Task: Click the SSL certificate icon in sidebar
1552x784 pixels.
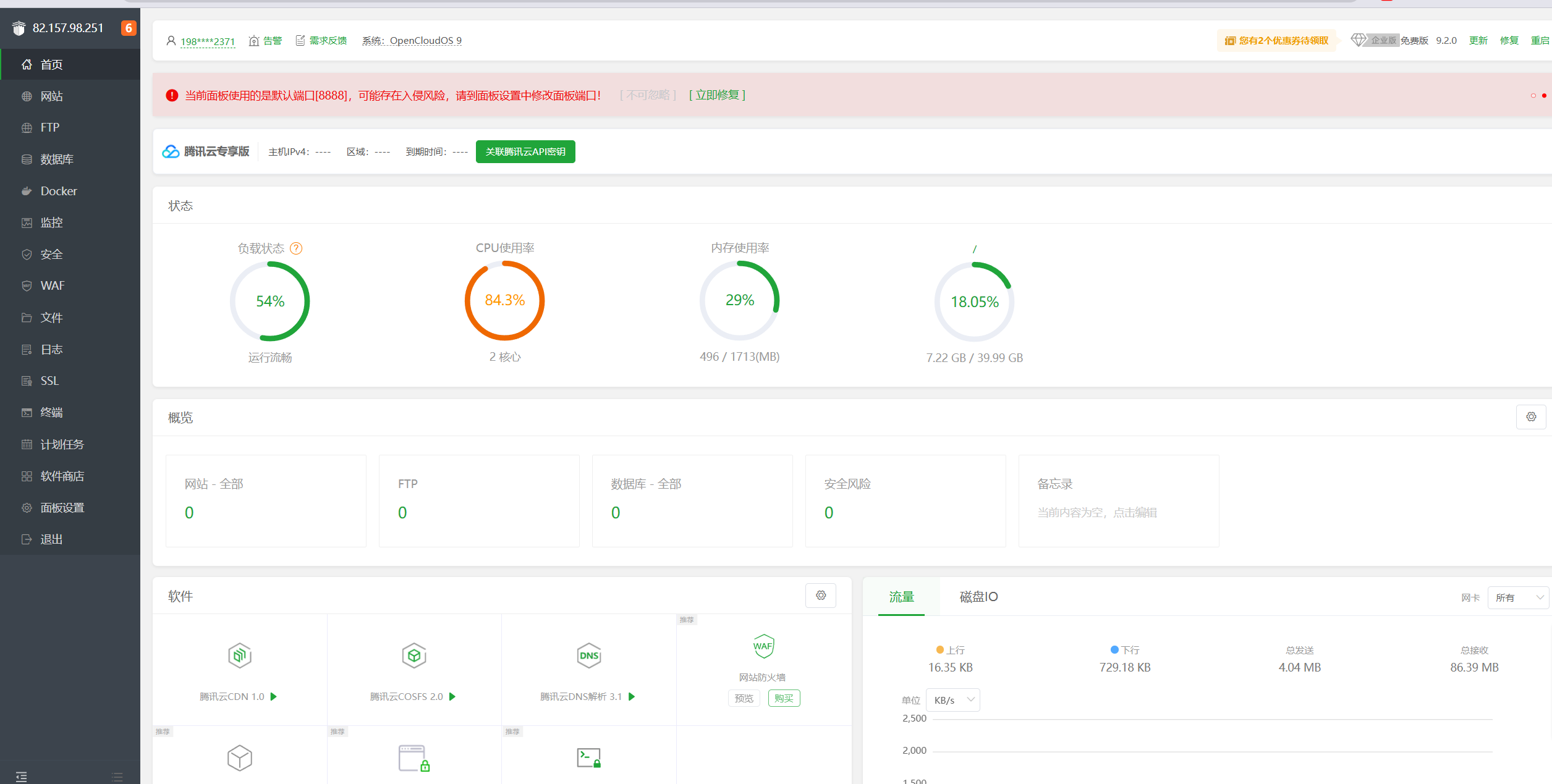Action: (27, 381)
